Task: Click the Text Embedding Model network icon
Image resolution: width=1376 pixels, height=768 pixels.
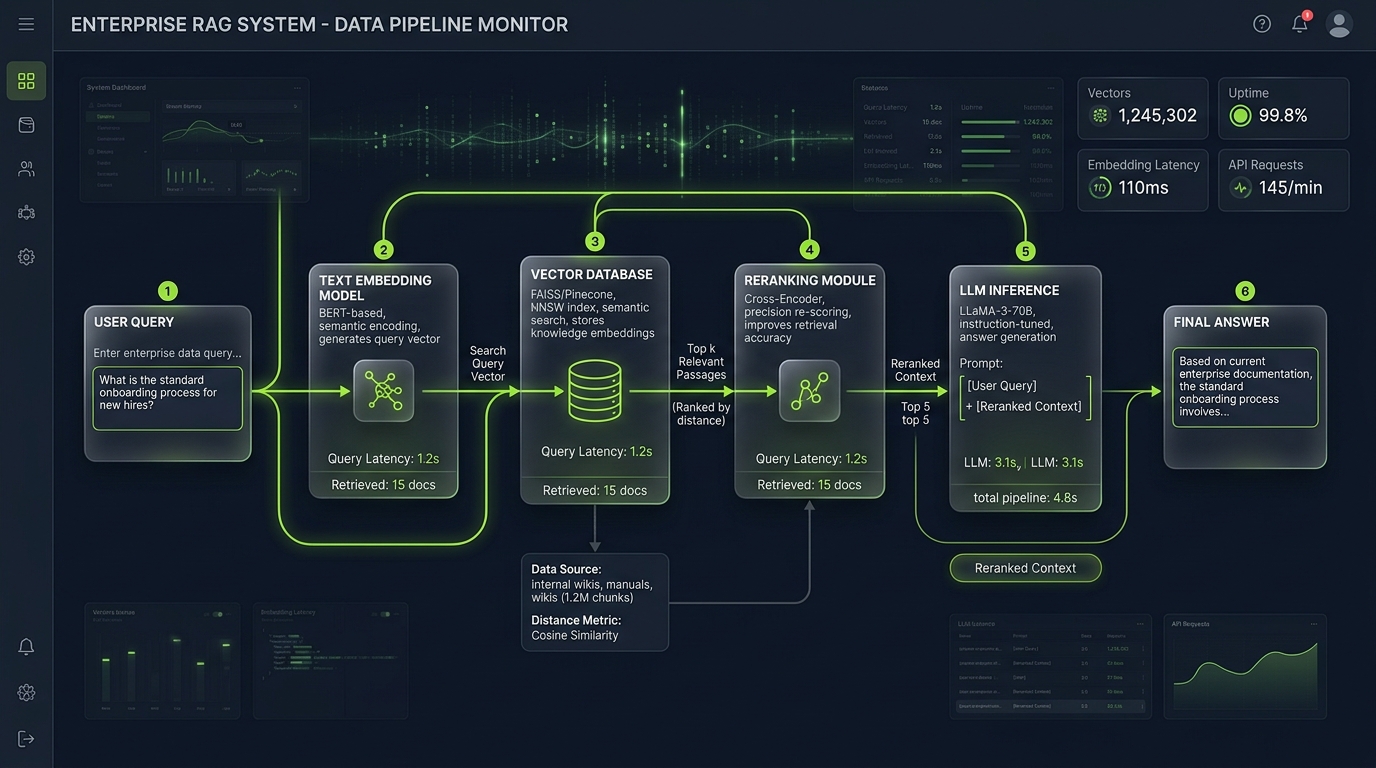Action: tap(383, 391)
